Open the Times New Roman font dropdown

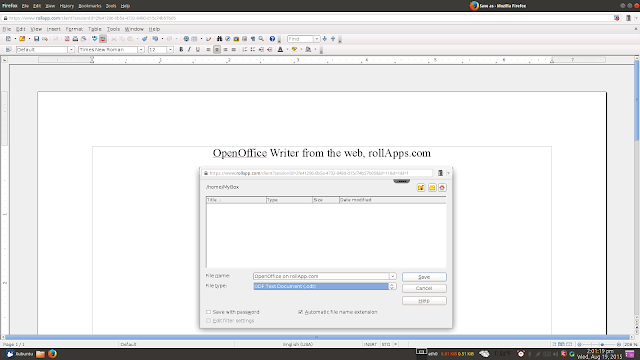(141, 49)
